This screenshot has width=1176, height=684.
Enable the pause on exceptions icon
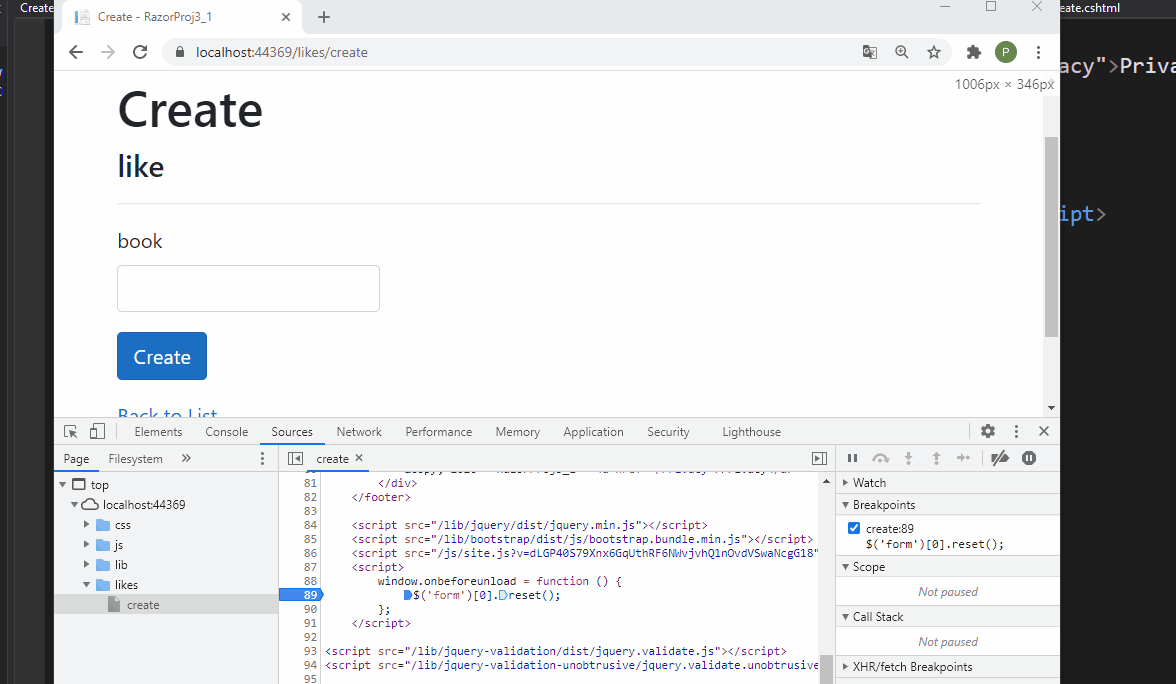click(x=1029, y=457)
